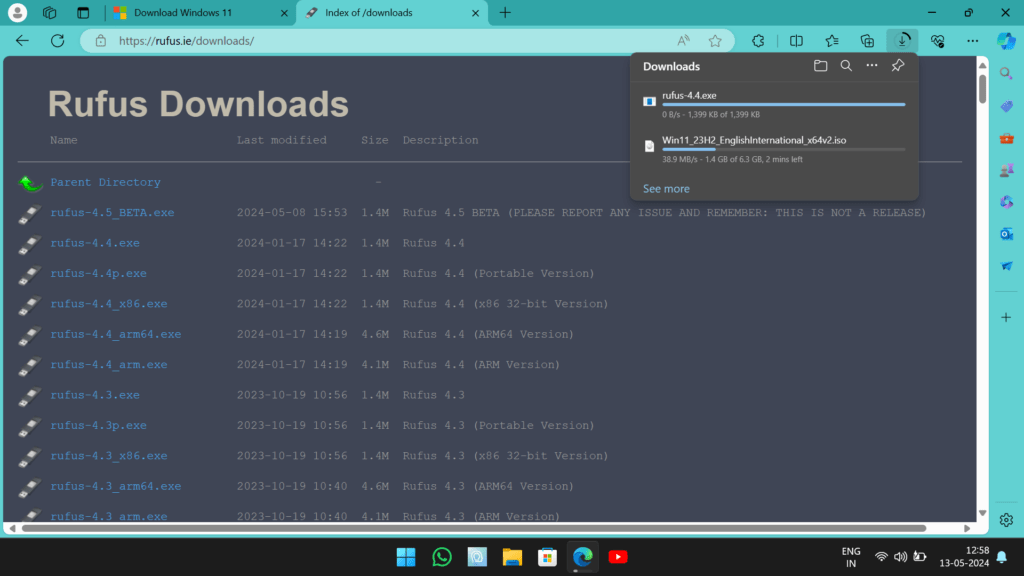Search within downloads
Image resolution: width=1024 pixels, height=576 pixels.
pyautogui.click(x=846, y=65)
